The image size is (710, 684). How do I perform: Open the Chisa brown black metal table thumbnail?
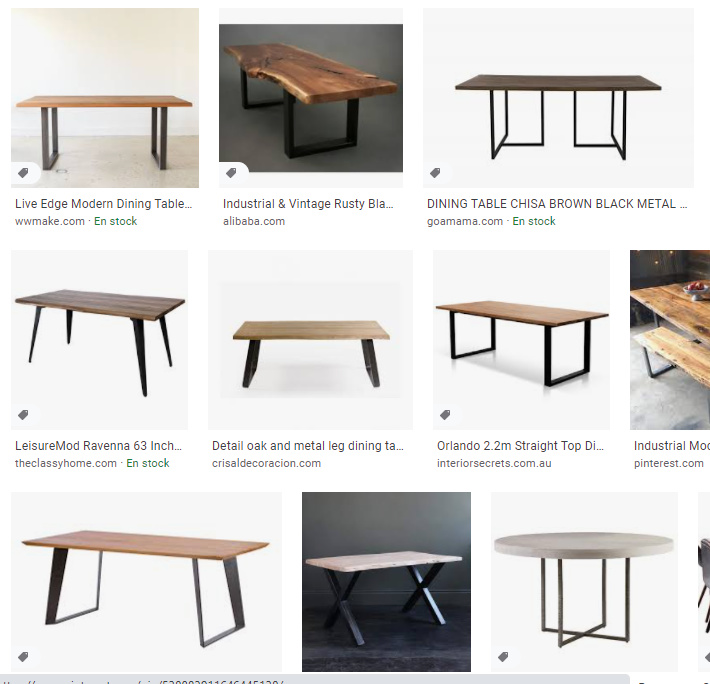pos(558,98)
